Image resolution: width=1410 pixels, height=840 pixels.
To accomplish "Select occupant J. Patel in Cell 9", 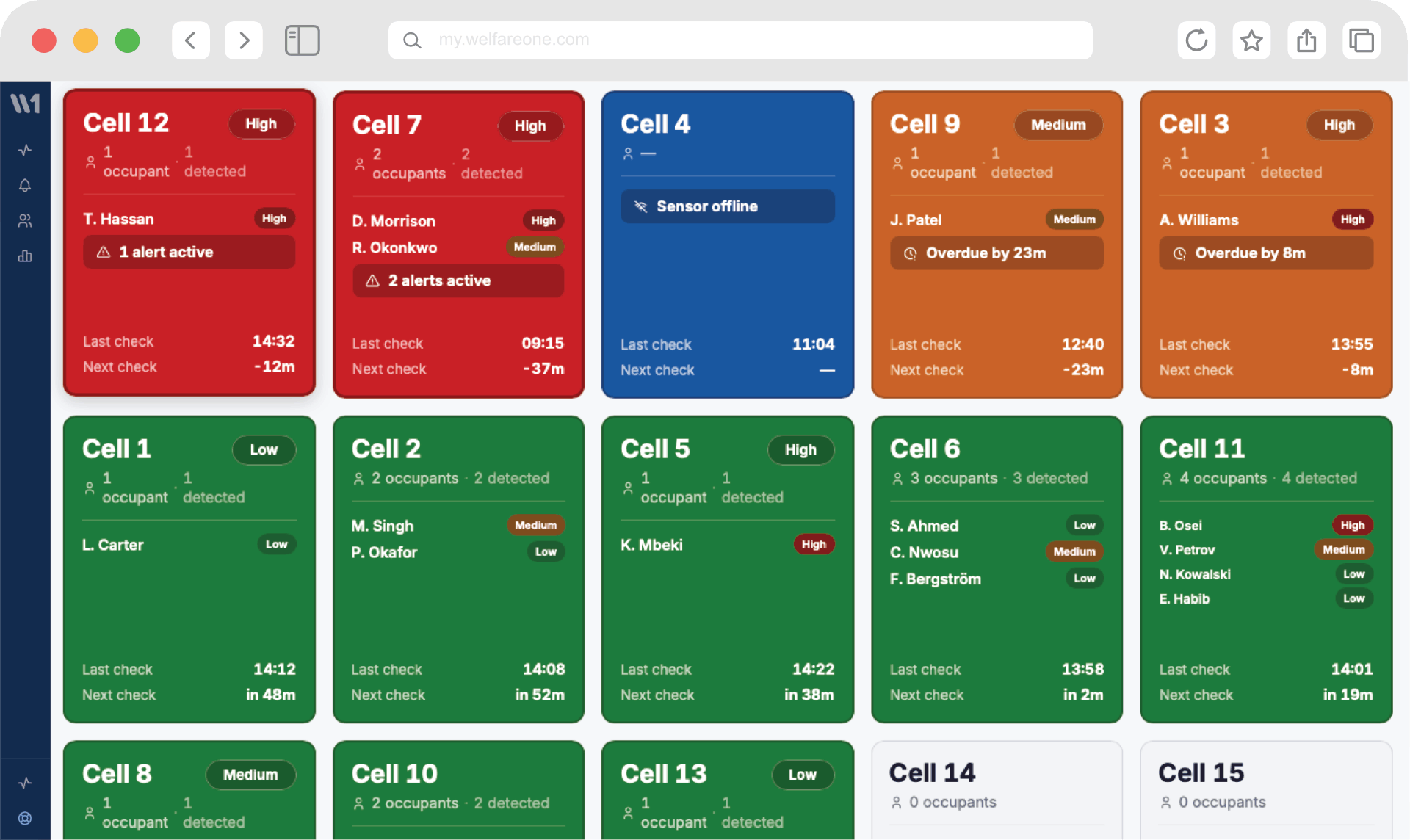I will [916, 221].
